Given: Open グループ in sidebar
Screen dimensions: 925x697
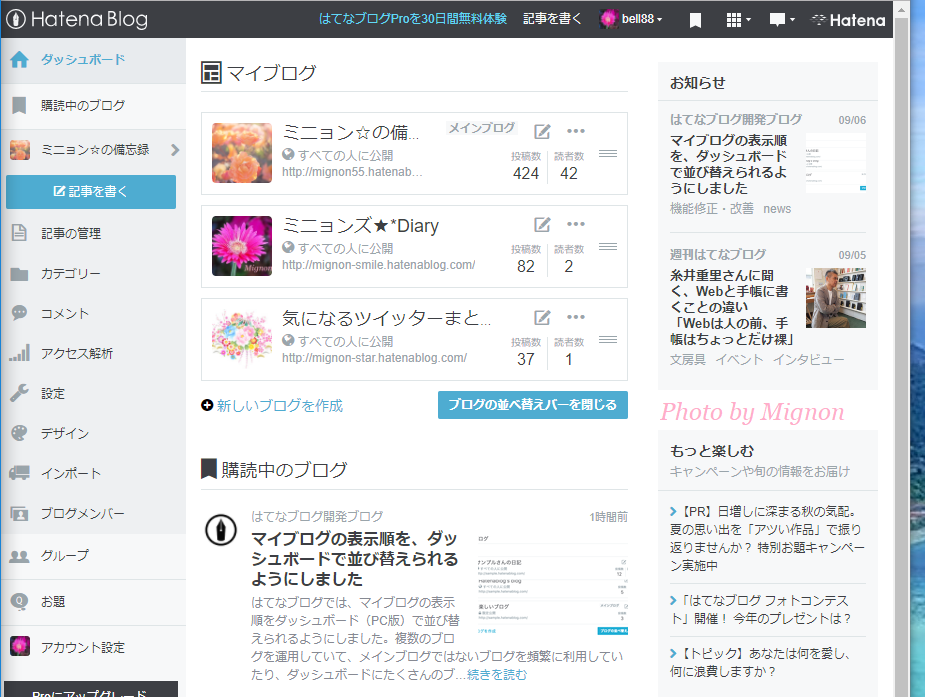Looking at the screenshot, I should pyautogui.click(x=93, y=556).
